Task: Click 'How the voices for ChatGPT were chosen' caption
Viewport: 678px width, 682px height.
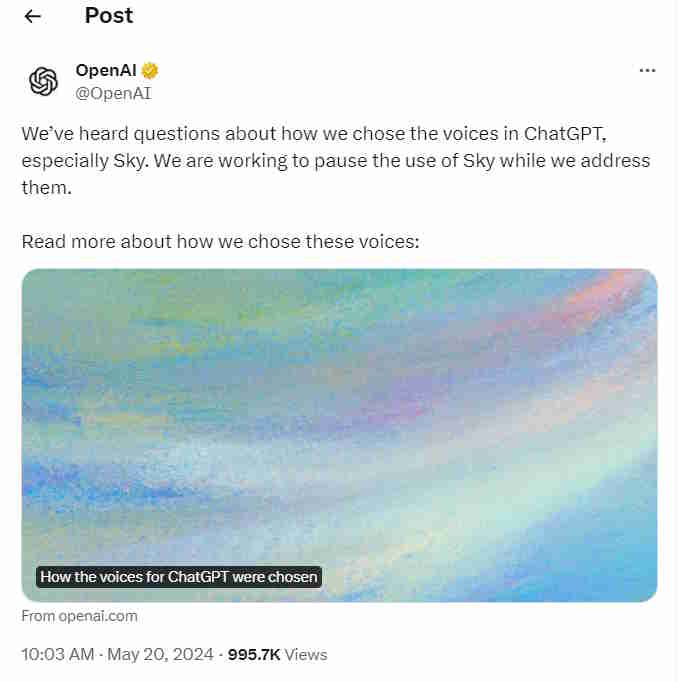Action: [179, 577]
